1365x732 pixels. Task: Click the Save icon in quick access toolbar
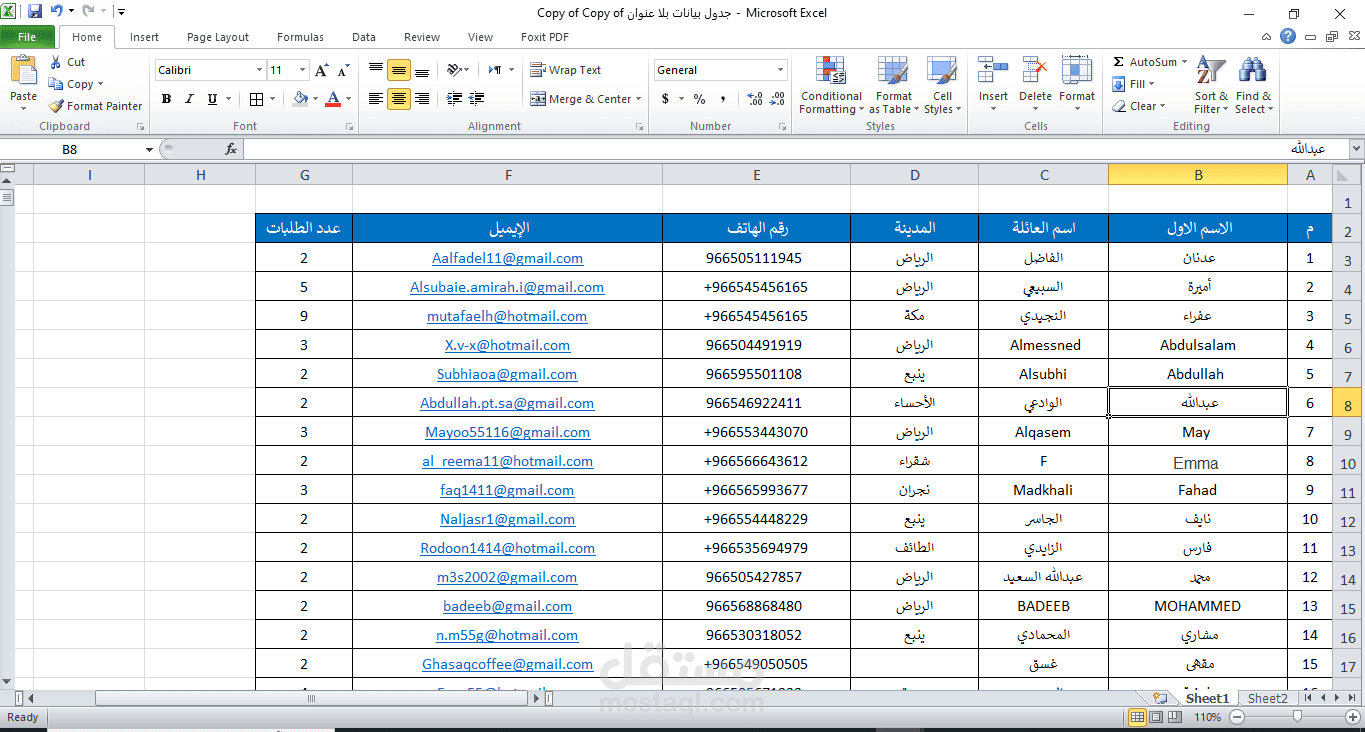(35, 12)
